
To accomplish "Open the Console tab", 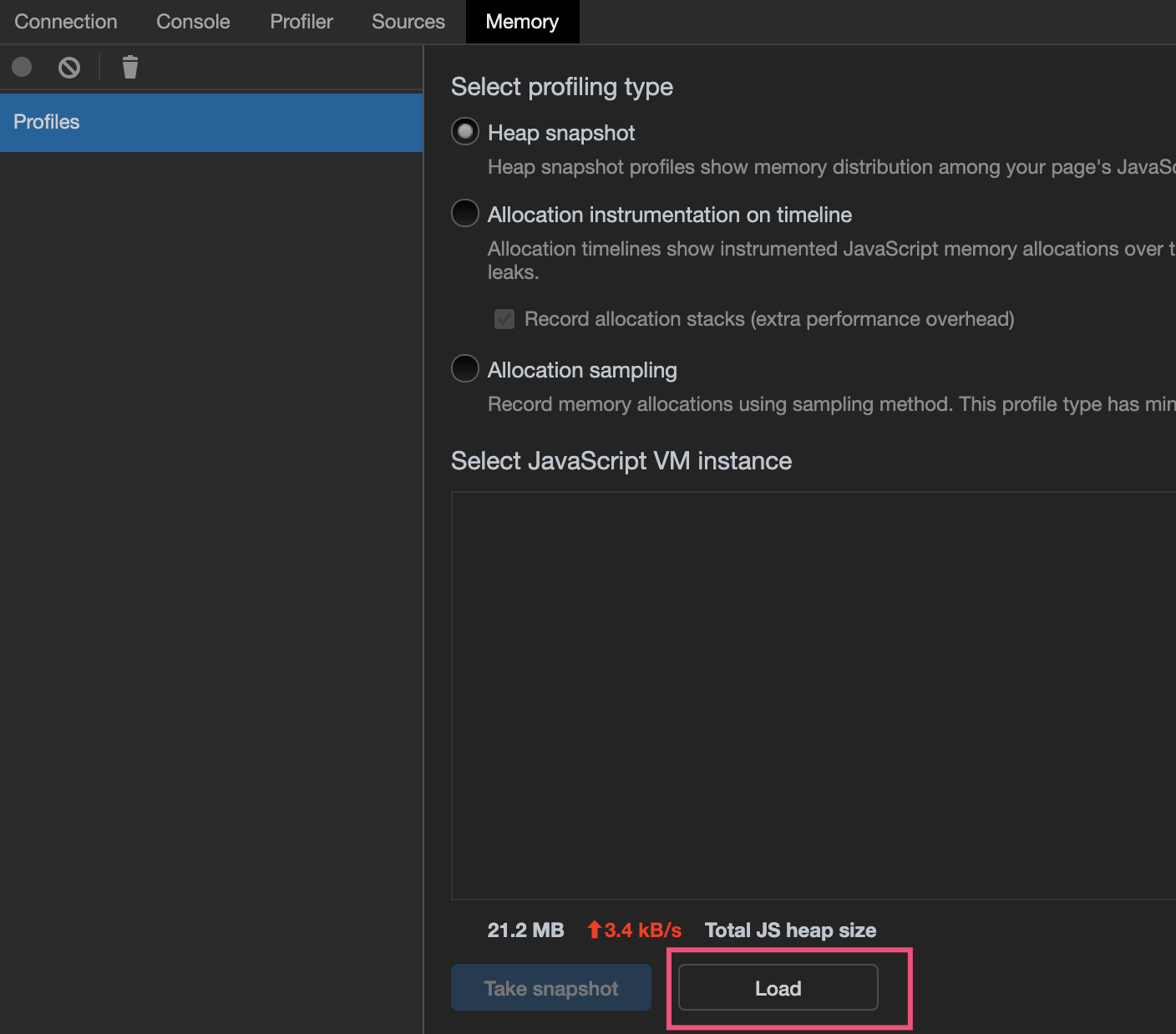I will pos(193,22).
